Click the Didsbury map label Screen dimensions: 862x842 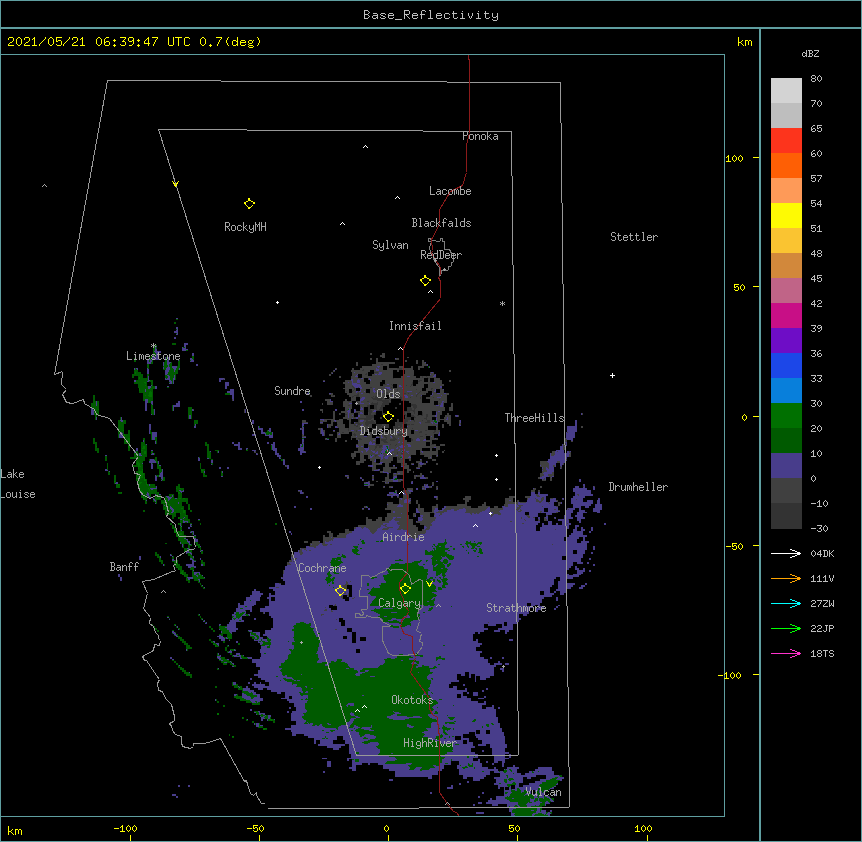click(384, 431)
